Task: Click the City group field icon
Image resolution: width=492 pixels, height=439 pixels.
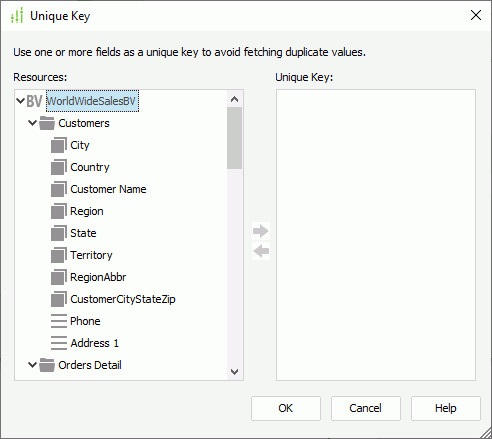Action: click(59, 145)
